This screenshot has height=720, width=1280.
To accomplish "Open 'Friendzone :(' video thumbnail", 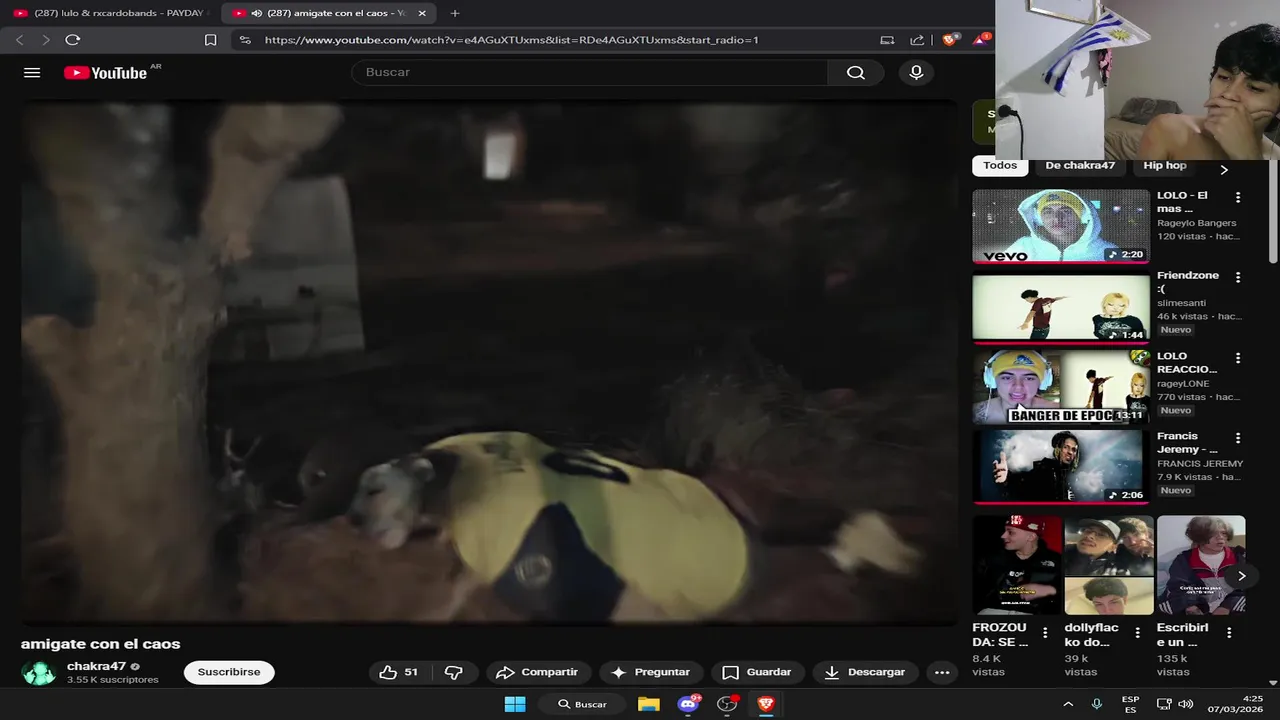I will (x=1061, y=307).
